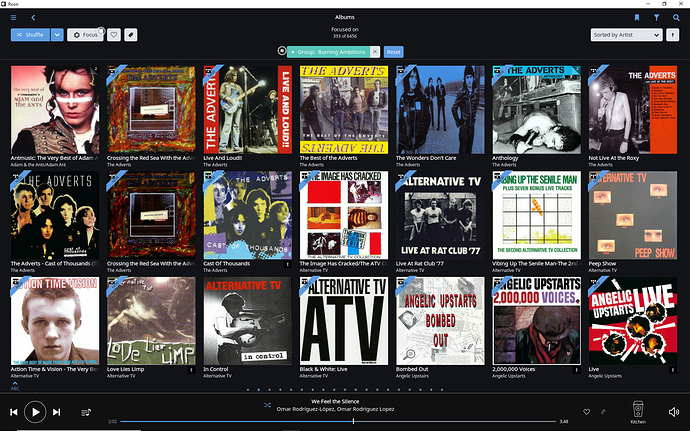Open Antmusic Very Best of Adam album

pyautogui.click(x=55, y=110)
